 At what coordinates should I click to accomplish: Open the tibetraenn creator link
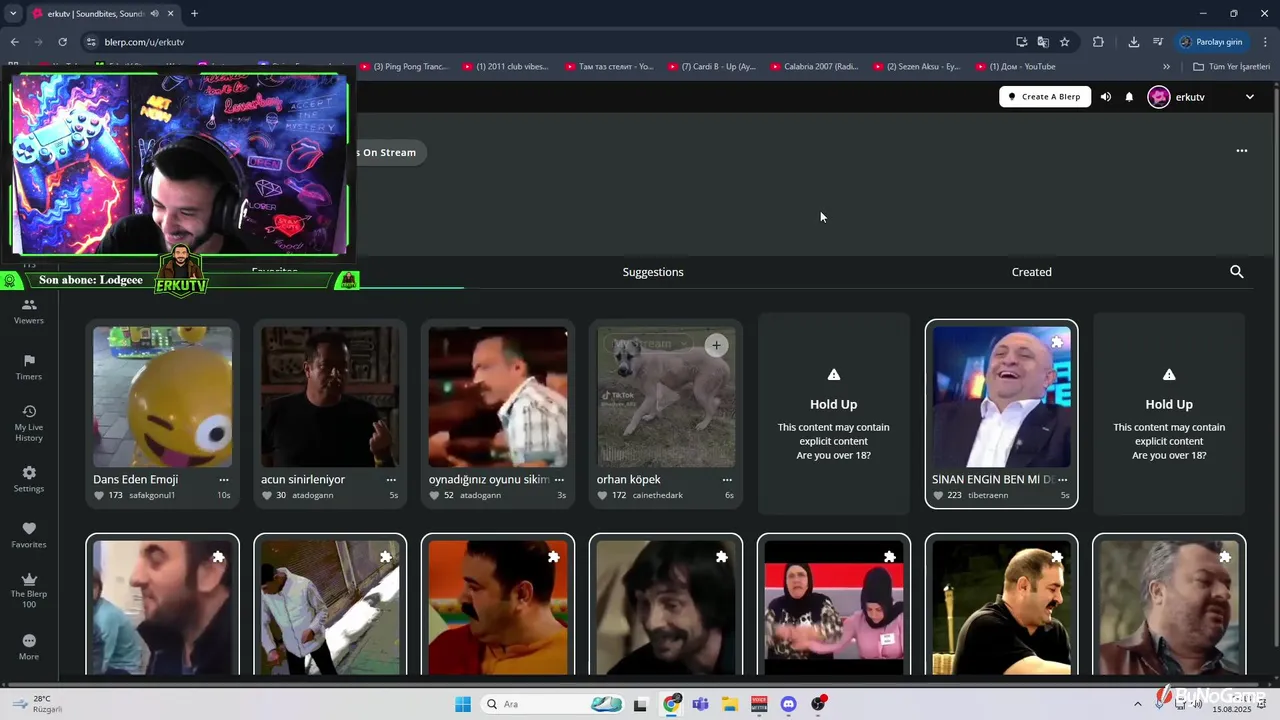tap(988, 495)
